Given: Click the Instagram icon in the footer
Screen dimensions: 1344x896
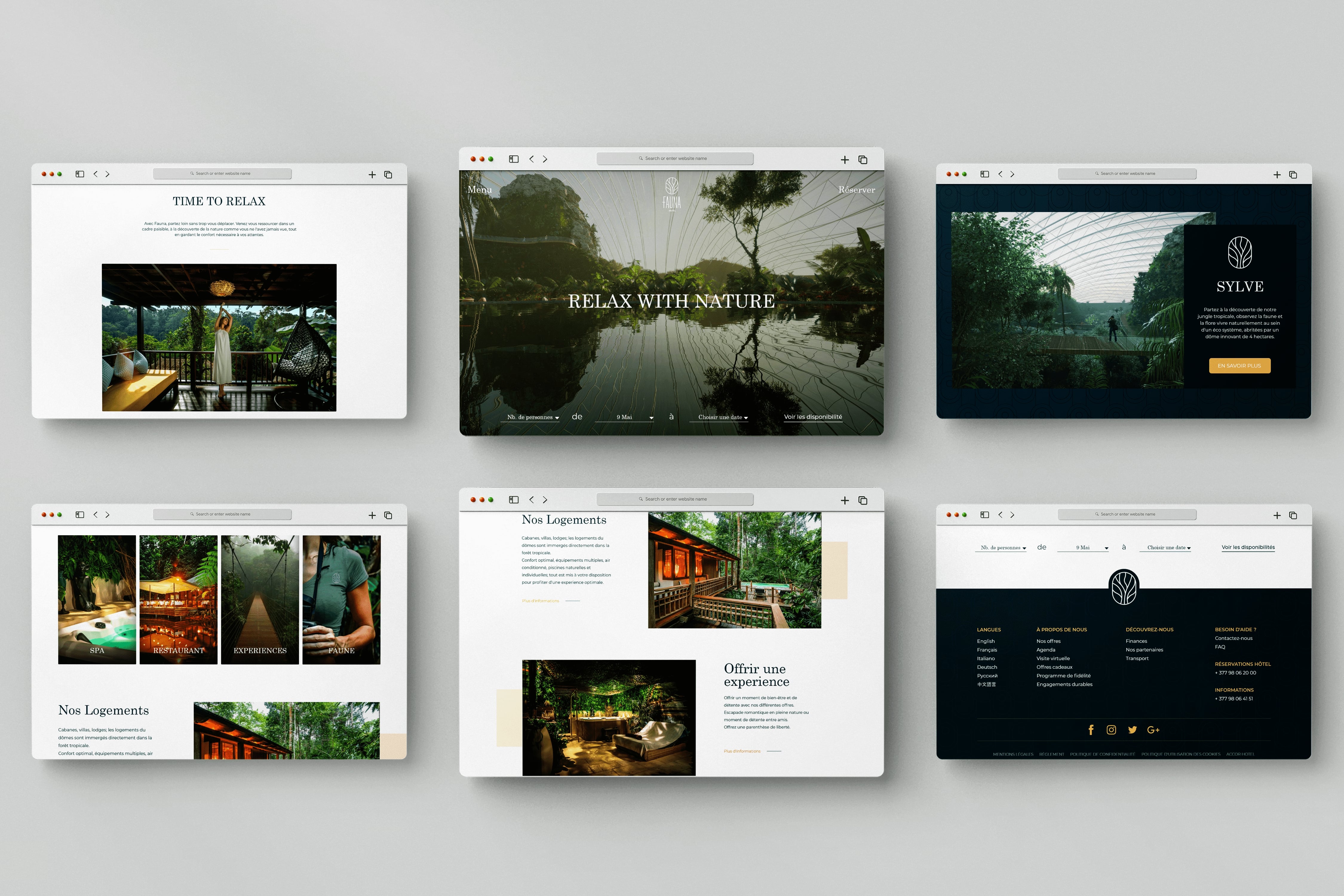Looking at the screenshot, I should pos(1111,730).
